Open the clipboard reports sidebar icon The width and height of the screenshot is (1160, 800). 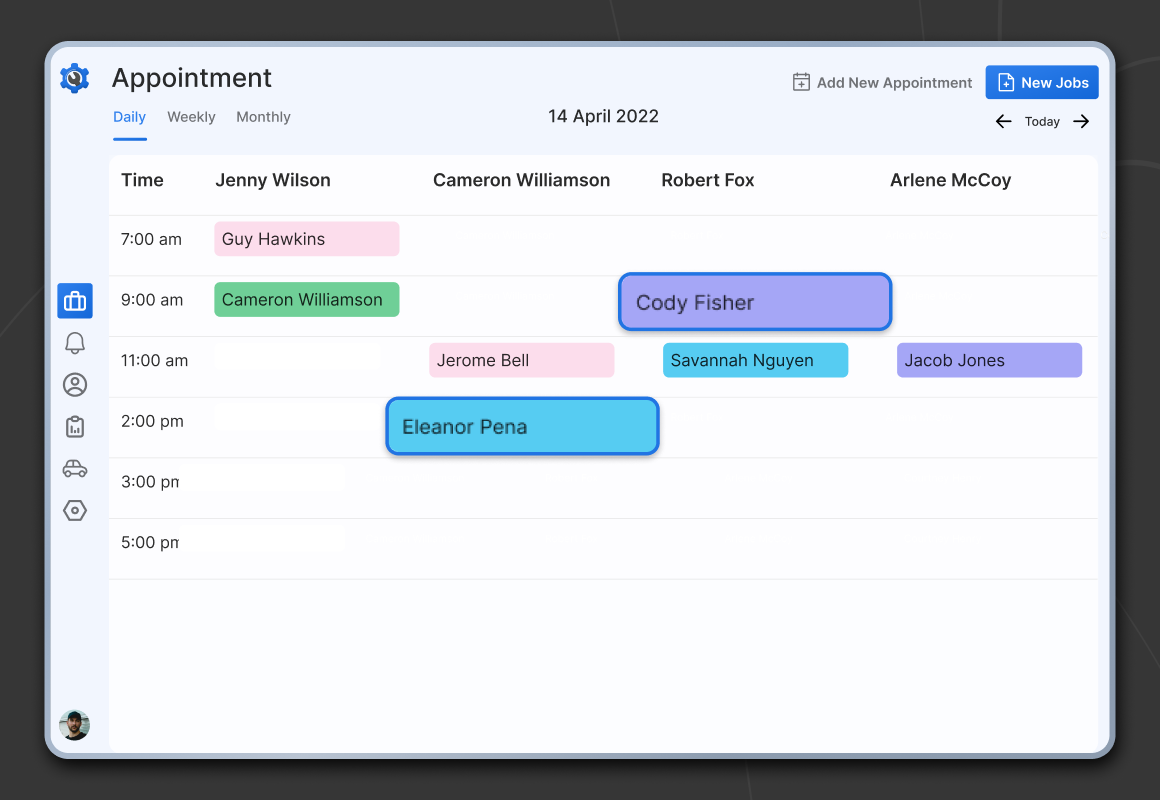pos(75,426)
